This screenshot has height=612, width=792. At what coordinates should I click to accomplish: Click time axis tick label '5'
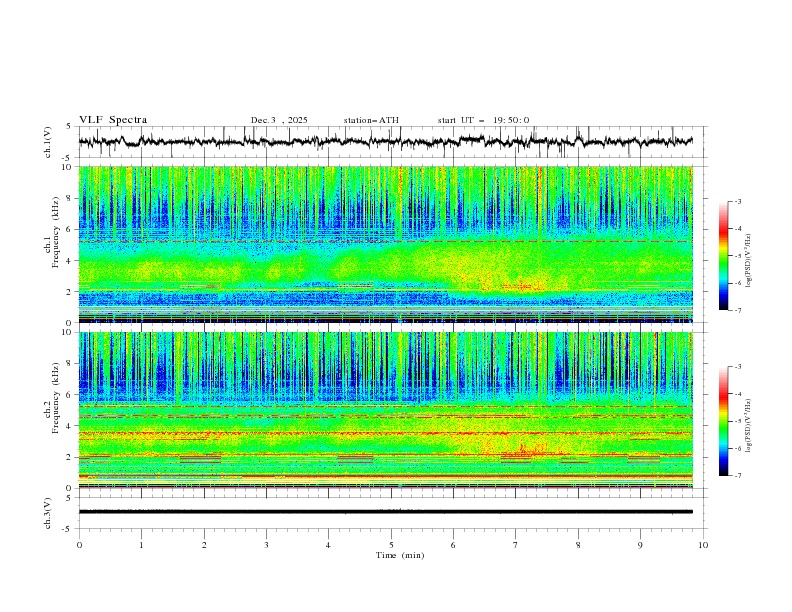391,545
